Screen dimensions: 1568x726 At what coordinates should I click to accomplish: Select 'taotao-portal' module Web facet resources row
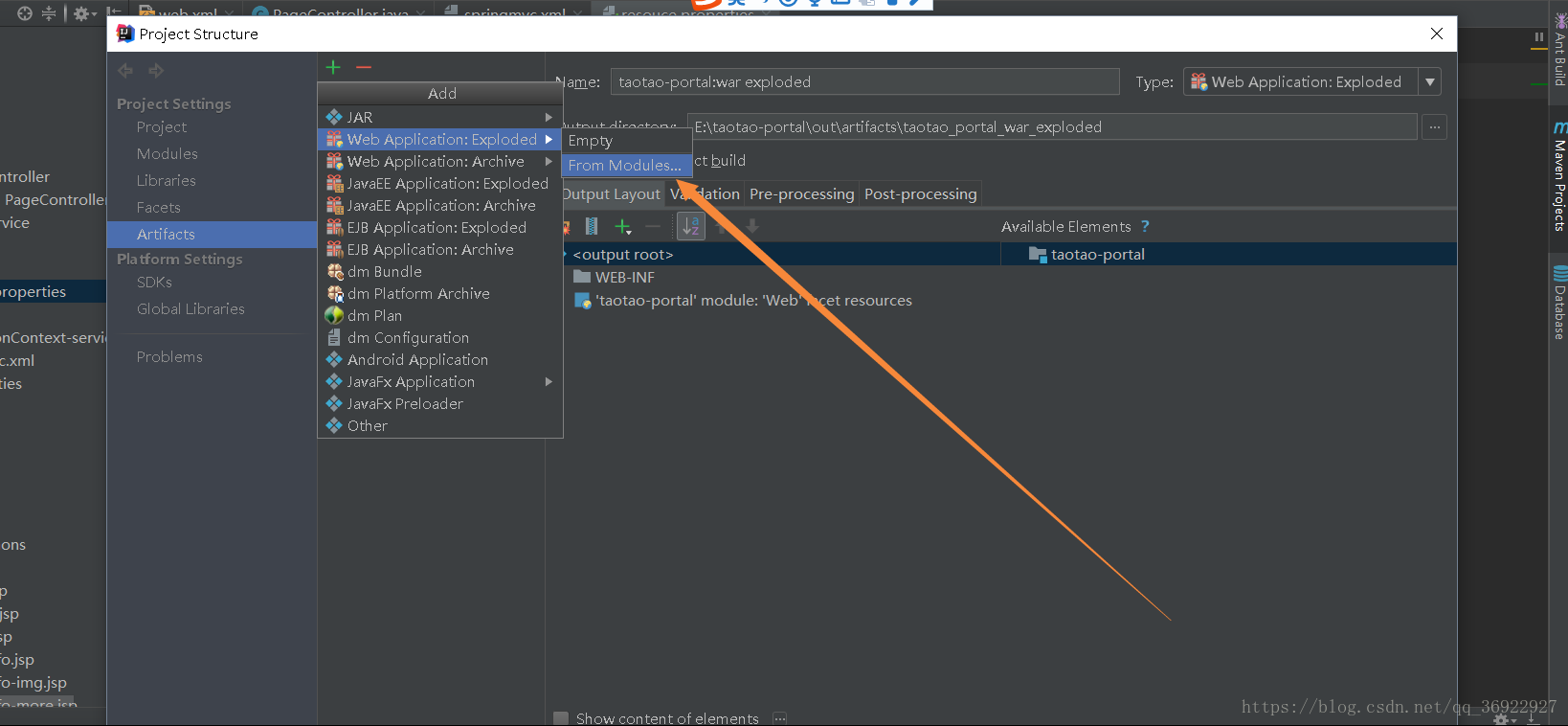743,300
